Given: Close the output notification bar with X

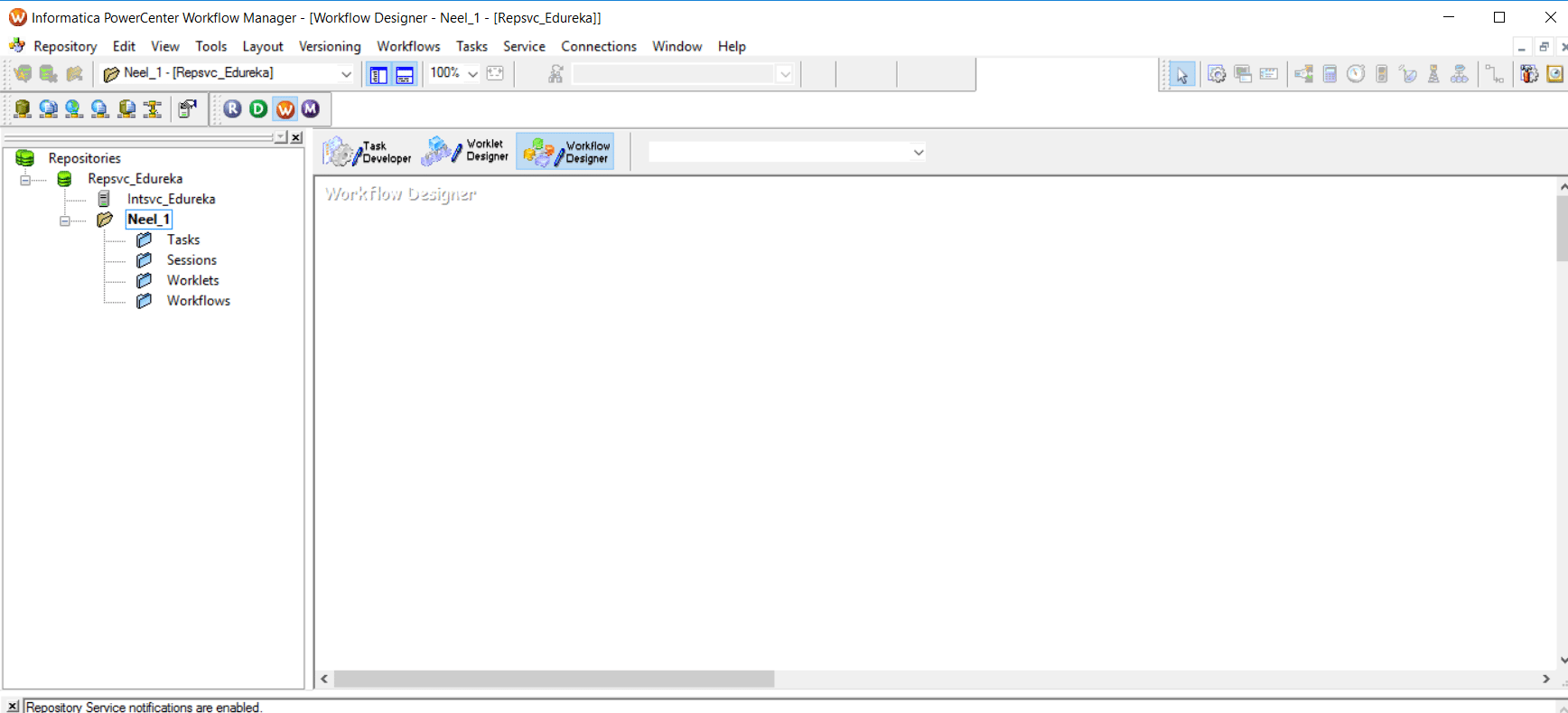Looking at the screenshot, I should click(13, 706).
